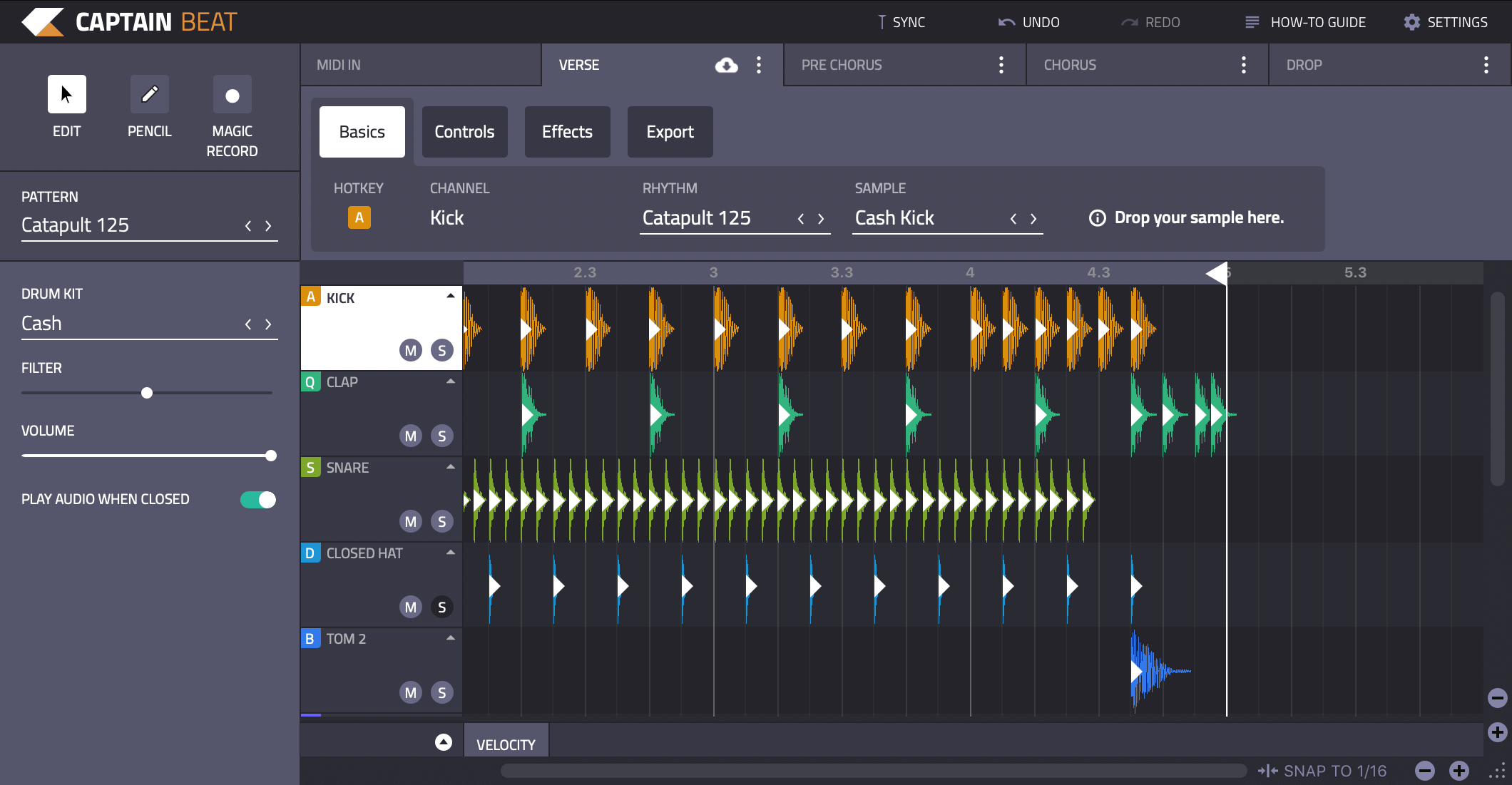Click the hotkey A badge for Kick channel

(359, 217)
